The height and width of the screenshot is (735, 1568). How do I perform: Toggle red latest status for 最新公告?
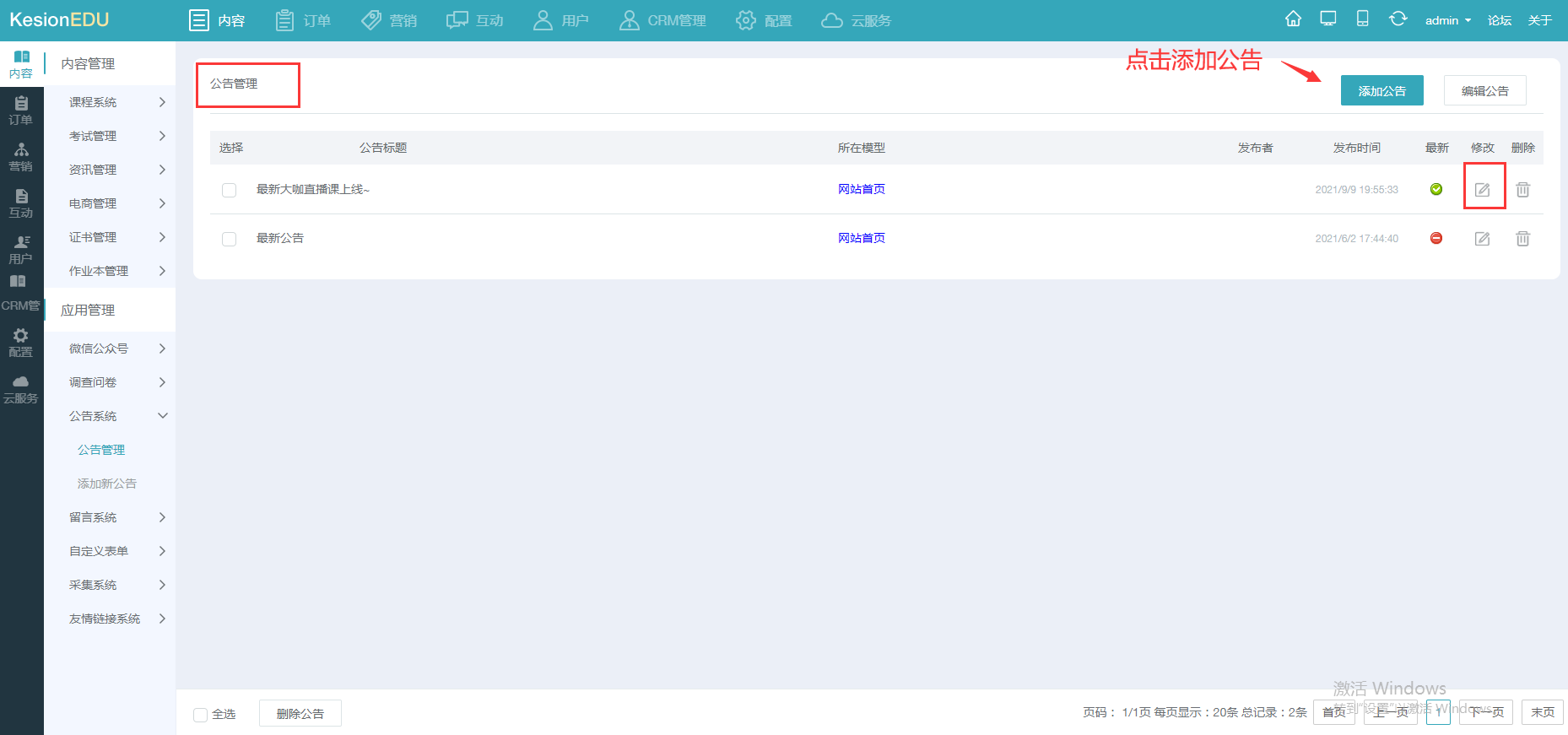click(x=1436, y=238)
